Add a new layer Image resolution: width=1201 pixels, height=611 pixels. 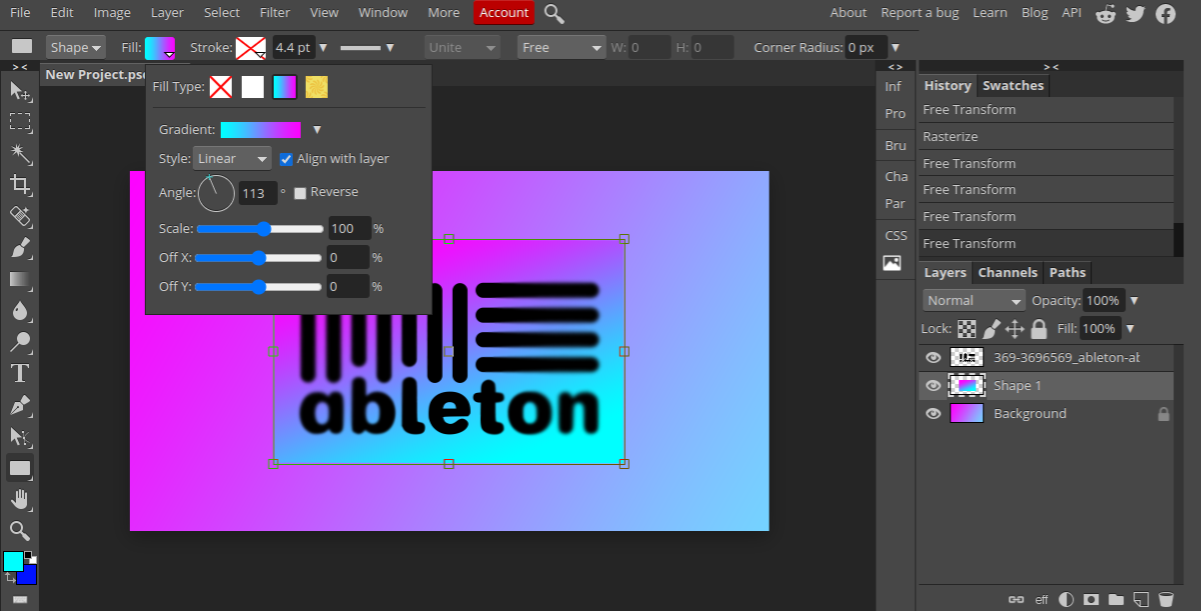click(x=1141, y=599)
